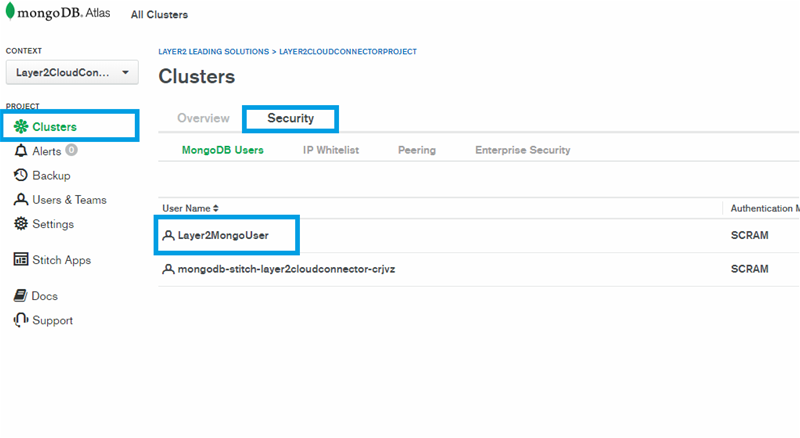The height and width of the screenshot is (438, 800).
Task: Click Layer2 Leading Solutions breadcrumb link
Action: (213, 51)
